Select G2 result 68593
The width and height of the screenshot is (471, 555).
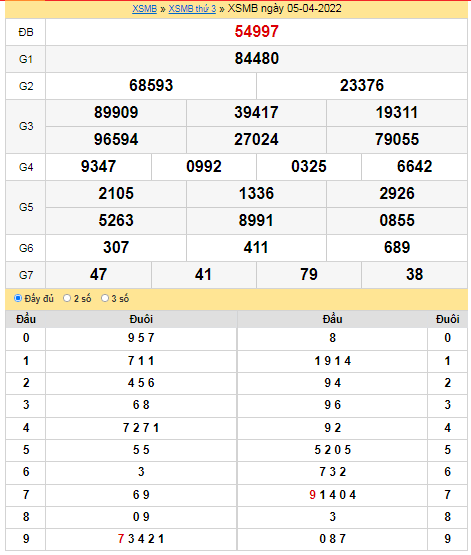(x=151, y=85)
